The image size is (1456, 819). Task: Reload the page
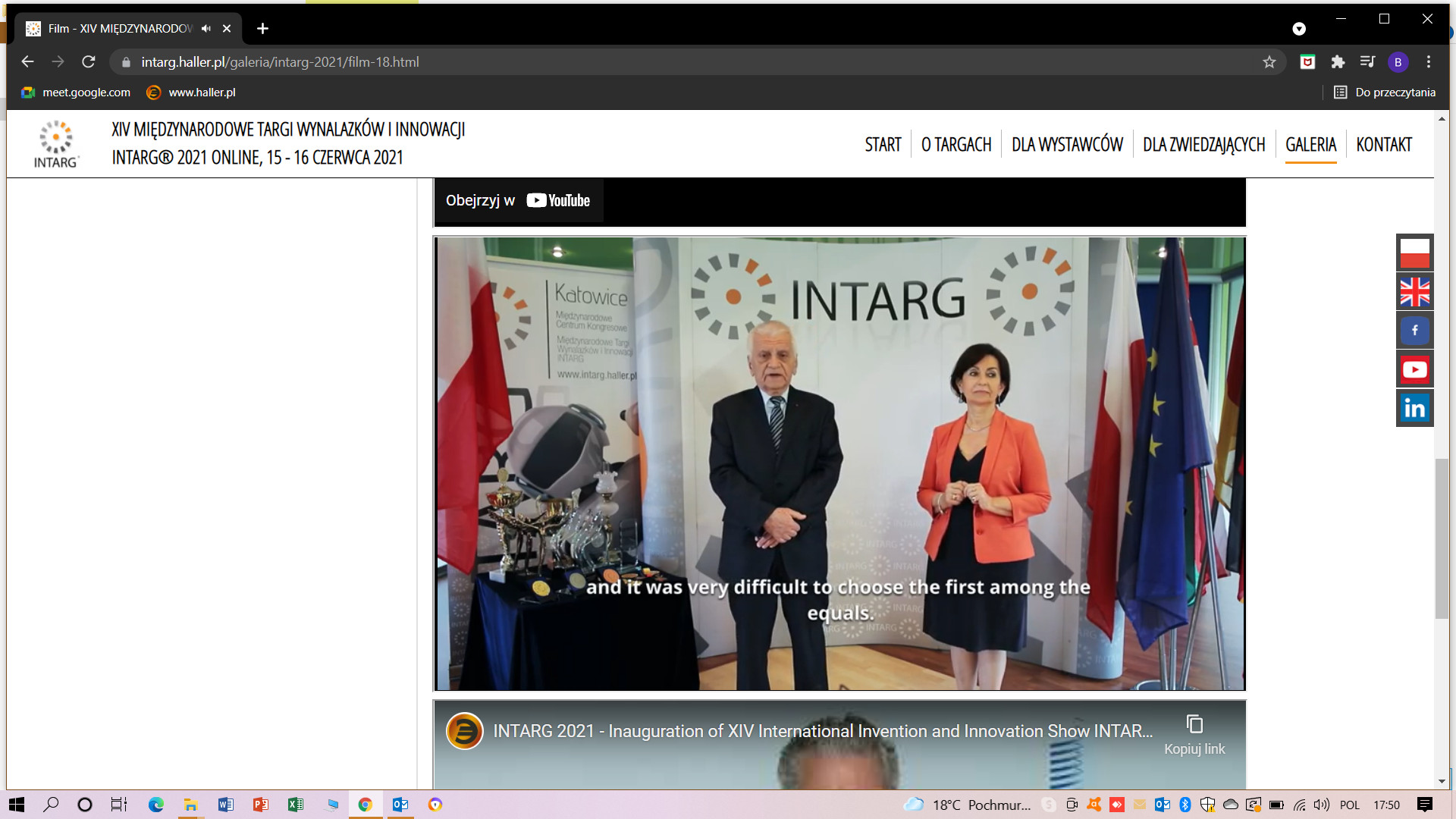pyautogui.click(x=89, y=62)
